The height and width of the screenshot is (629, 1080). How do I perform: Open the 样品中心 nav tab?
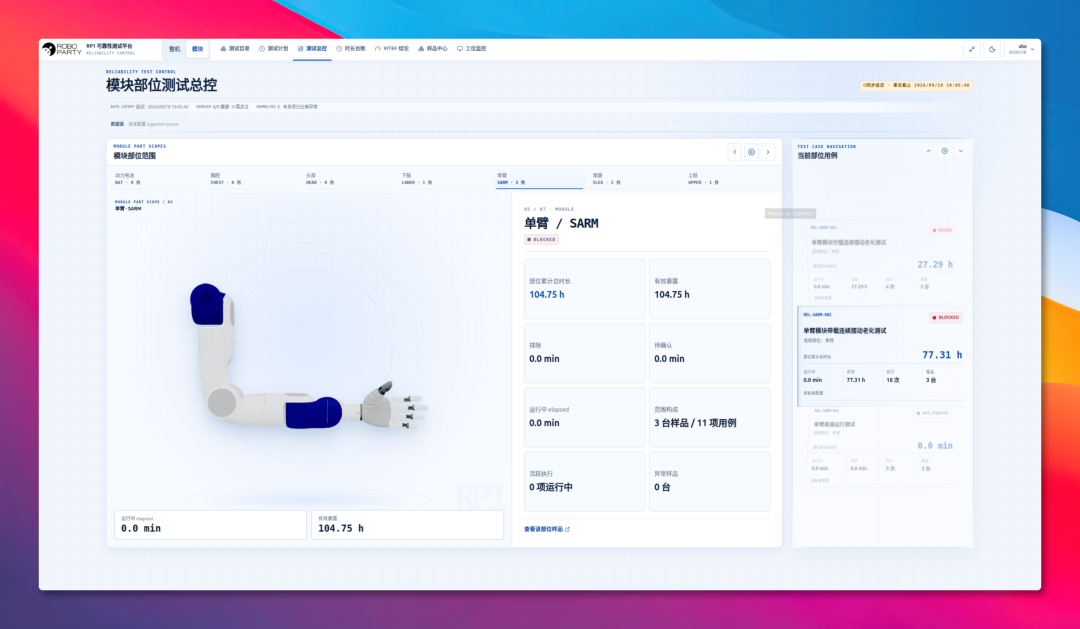pyautogui.click(x=433, y=49)
